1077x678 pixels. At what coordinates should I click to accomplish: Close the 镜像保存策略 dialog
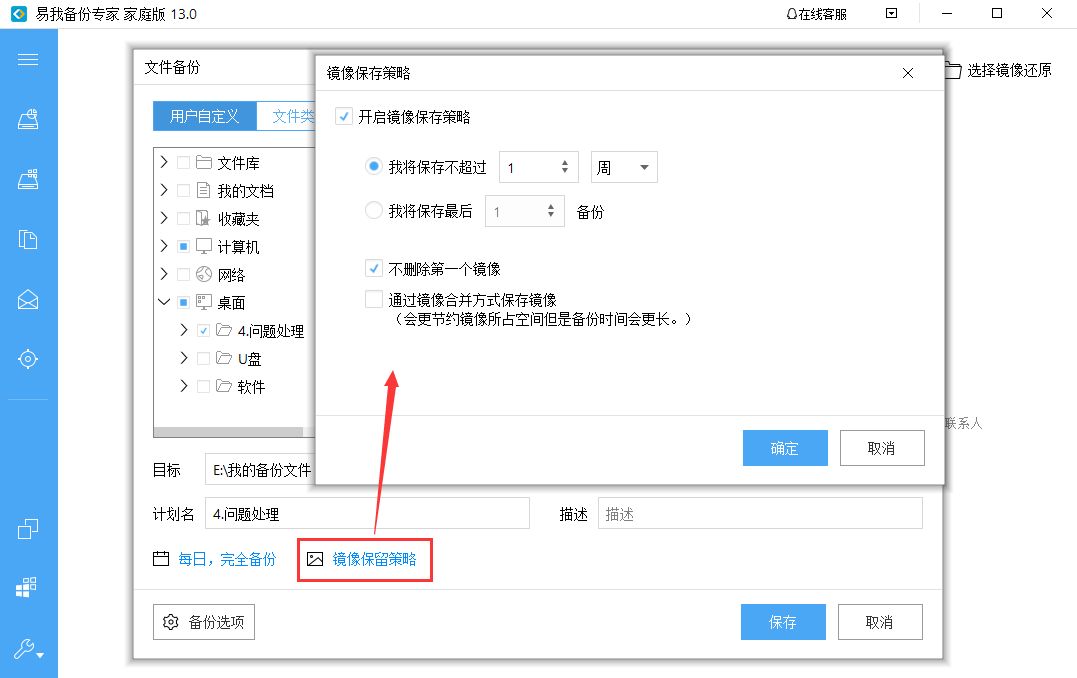click(907, 73)
